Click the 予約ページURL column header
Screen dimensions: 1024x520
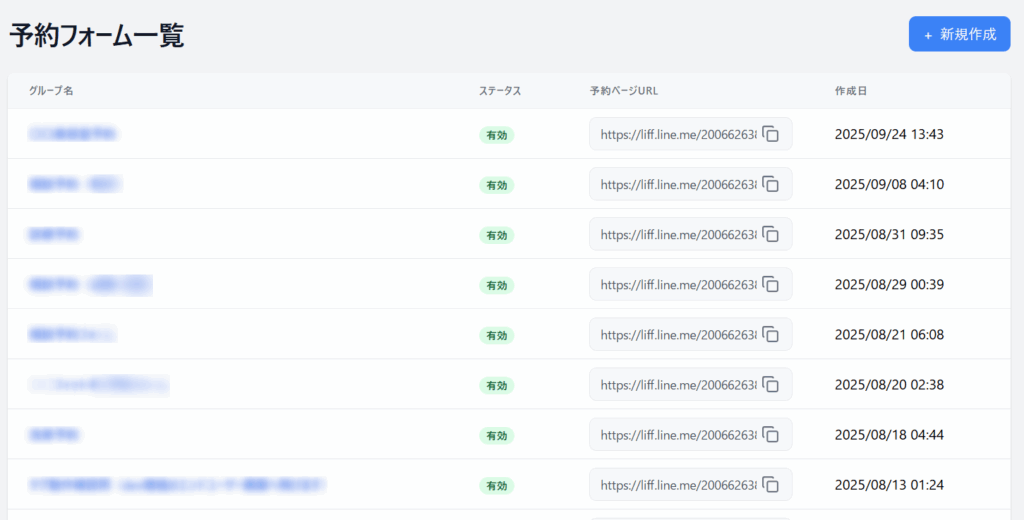624,91
